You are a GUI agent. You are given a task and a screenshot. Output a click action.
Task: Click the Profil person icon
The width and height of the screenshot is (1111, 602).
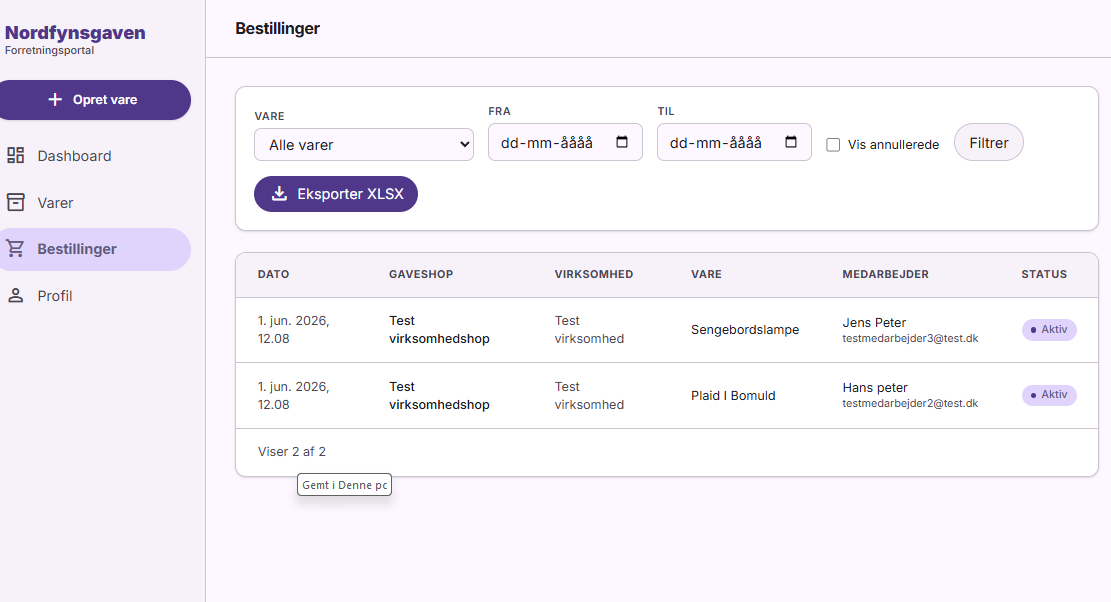coord(16,295)
